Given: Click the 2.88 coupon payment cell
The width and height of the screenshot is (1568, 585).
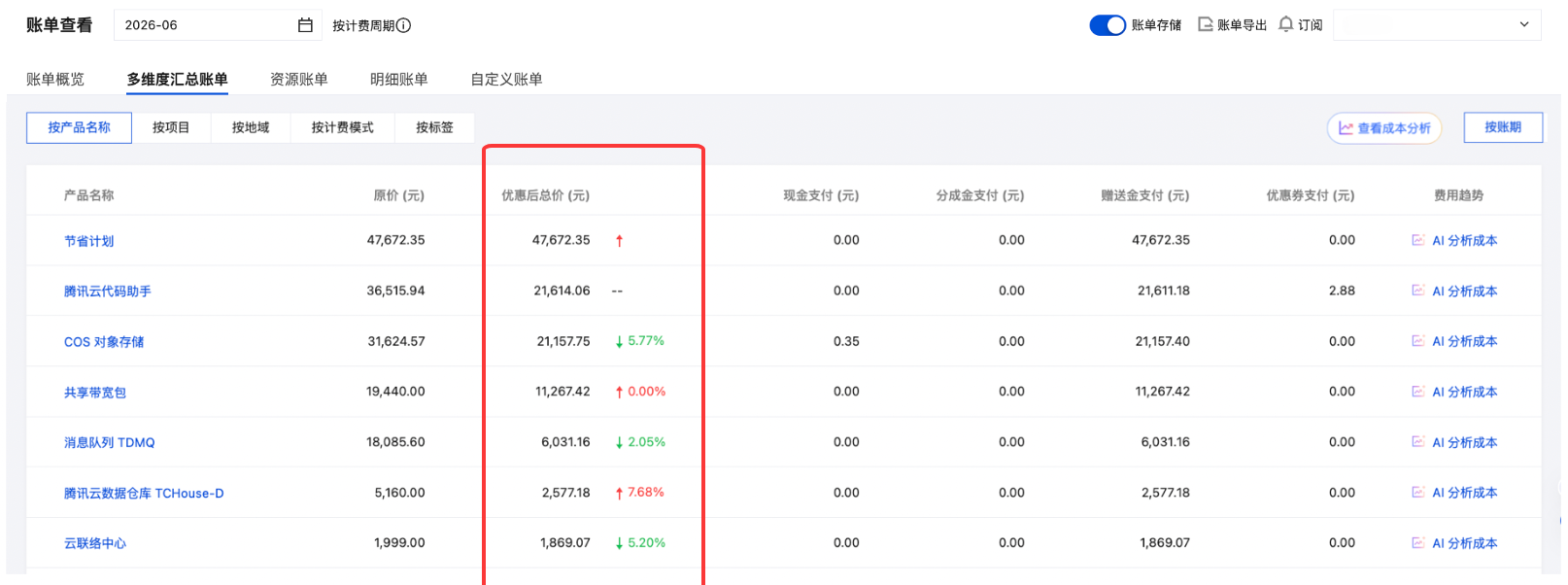Looking at the screenshot, I should pos(1342,291).
